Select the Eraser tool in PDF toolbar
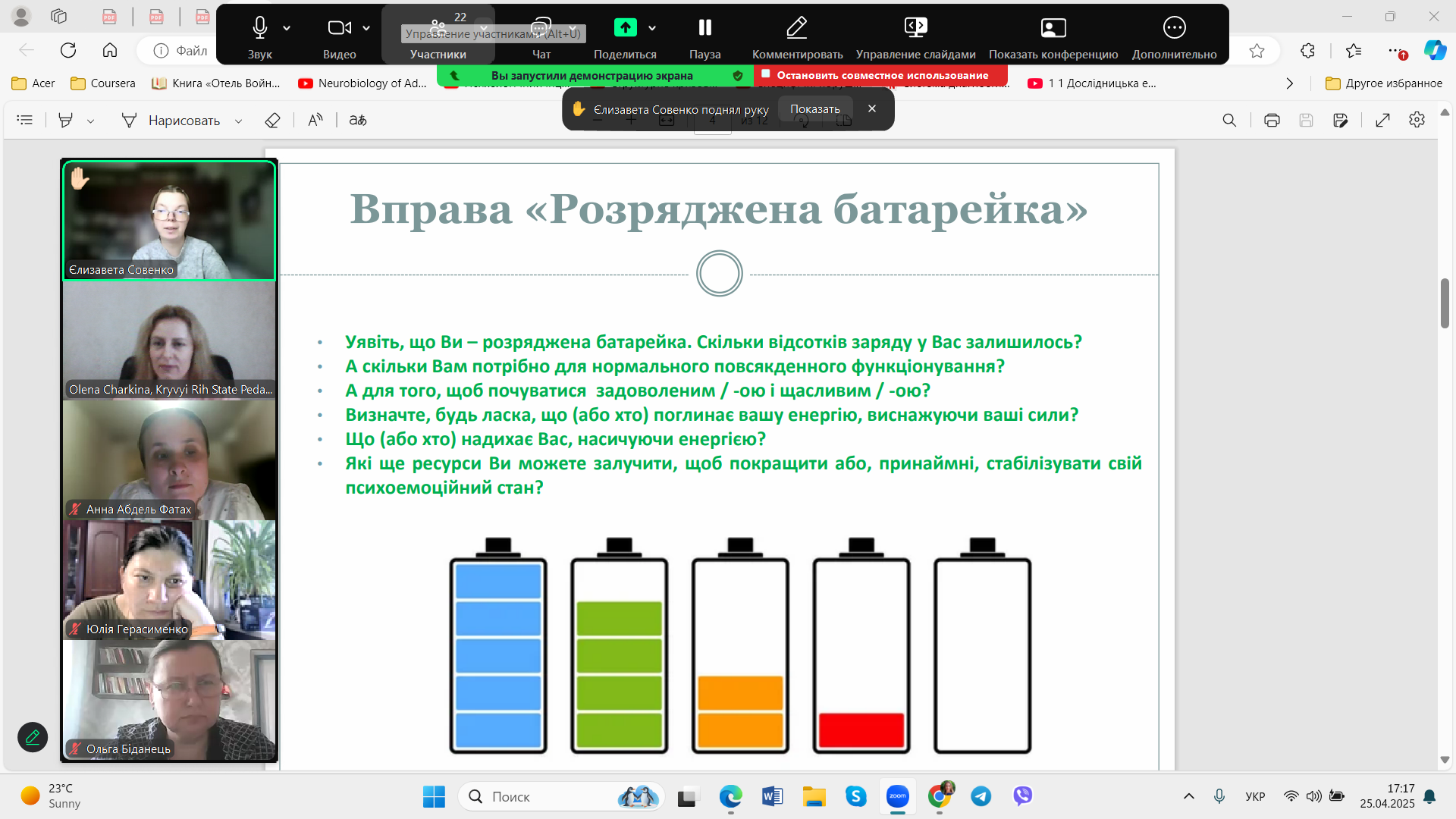Viewport: 1456px width, 819px height. point(272,121)
